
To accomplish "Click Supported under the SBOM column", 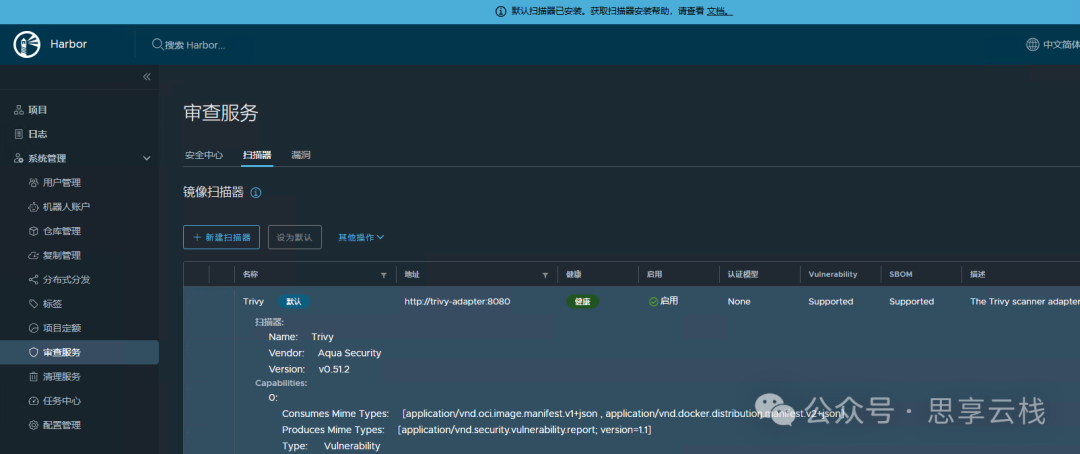I will coord(911,302).
